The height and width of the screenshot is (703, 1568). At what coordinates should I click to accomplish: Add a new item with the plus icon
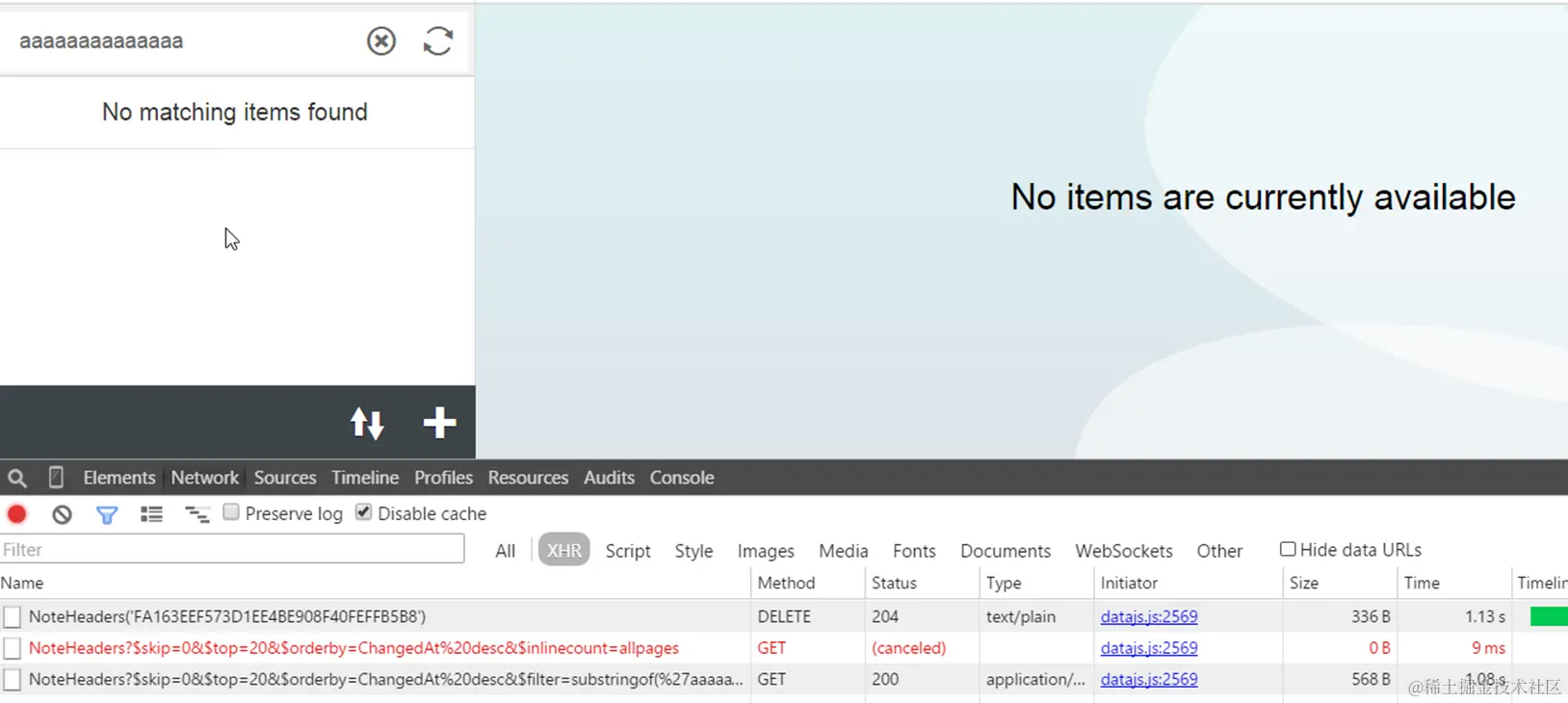click(x=439, y=423)
